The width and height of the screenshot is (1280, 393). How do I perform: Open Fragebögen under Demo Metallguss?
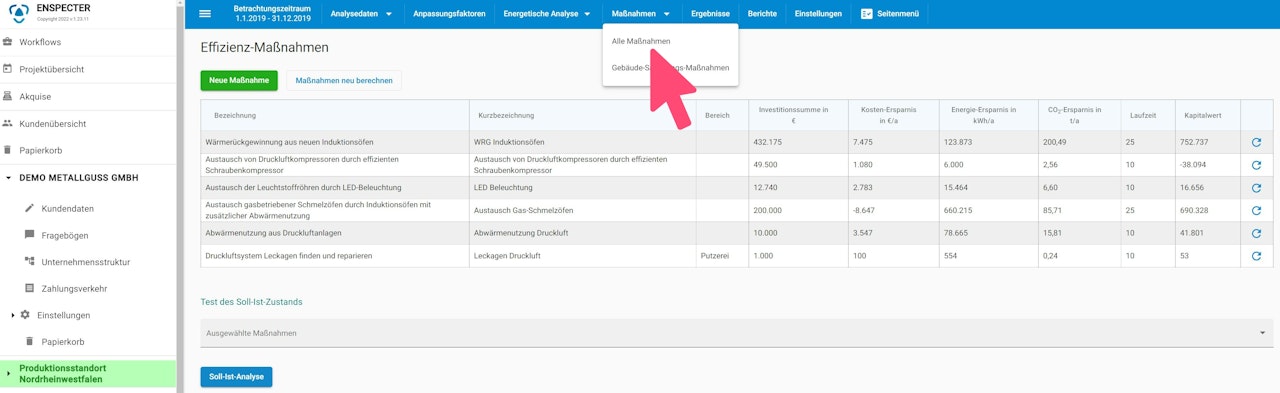pyautogui.click(x=64, y=235)
